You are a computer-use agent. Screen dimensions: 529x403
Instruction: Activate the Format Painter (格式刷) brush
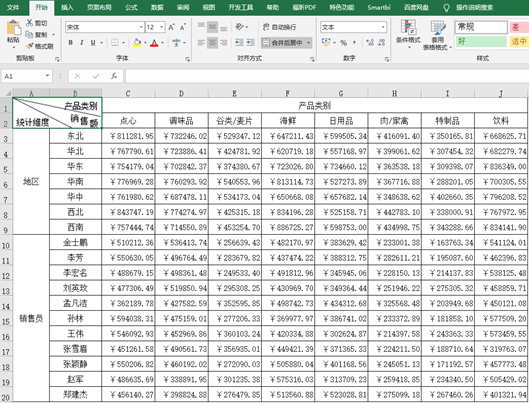point(30,46)
